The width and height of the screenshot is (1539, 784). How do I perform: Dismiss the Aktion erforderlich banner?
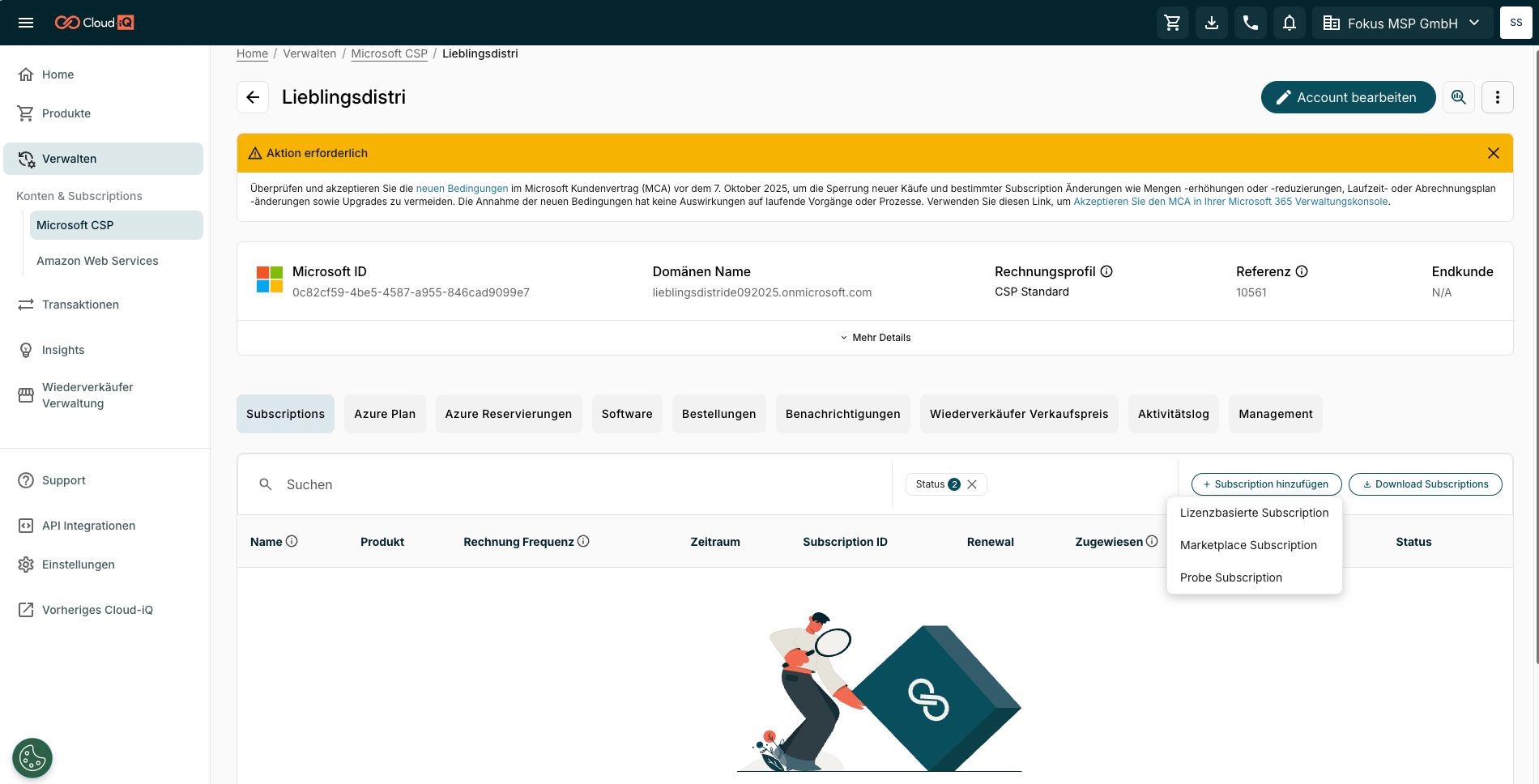pyautogui.click(x=1493, y=153)
